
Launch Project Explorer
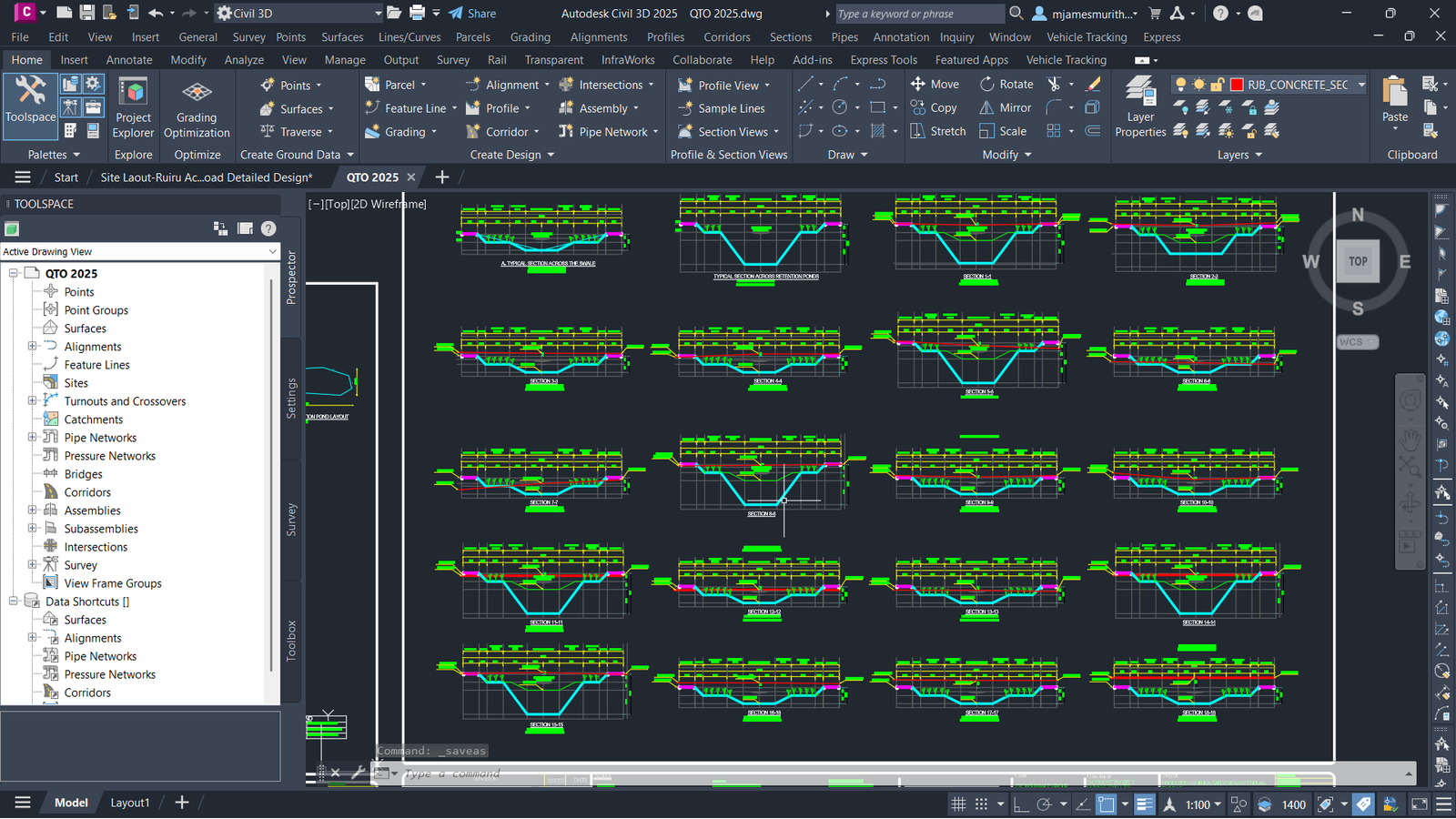133,107
